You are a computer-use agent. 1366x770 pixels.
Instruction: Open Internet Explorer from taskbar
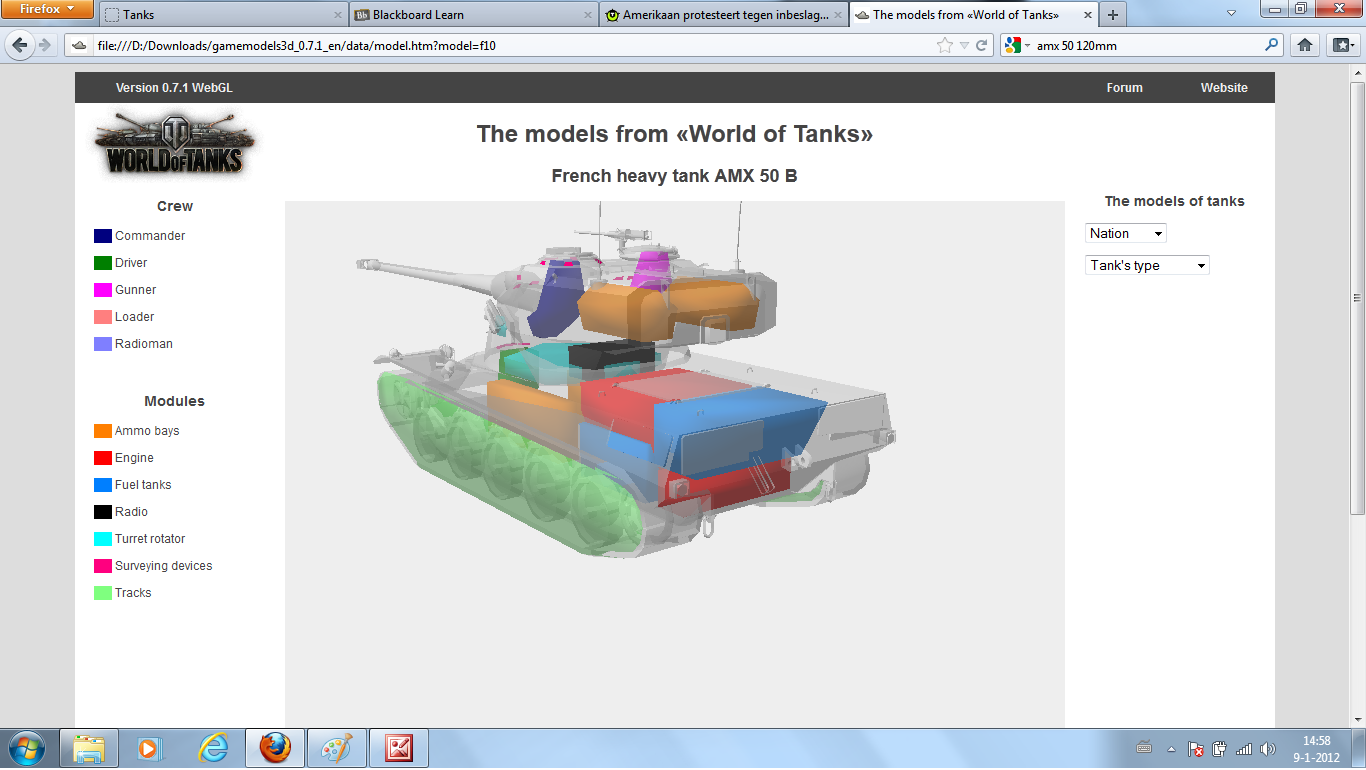coord(213,748)
